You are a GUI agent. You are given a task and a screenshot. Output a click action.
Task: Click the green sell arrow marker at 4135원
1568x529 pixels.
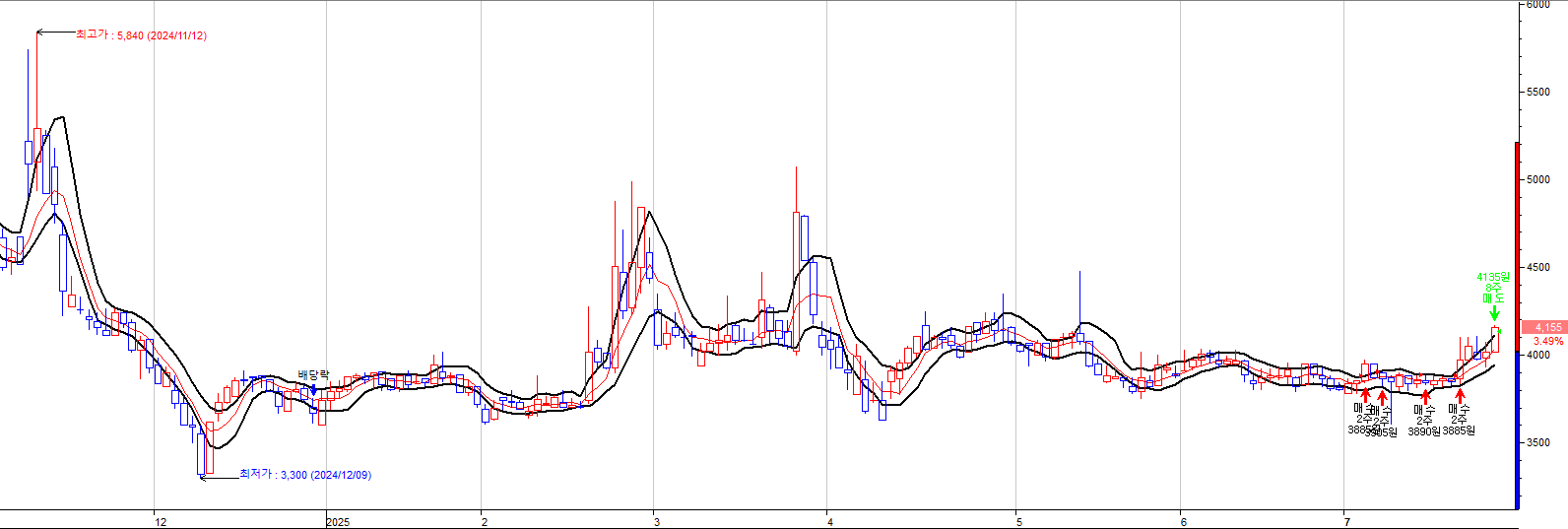(1494, 313)
